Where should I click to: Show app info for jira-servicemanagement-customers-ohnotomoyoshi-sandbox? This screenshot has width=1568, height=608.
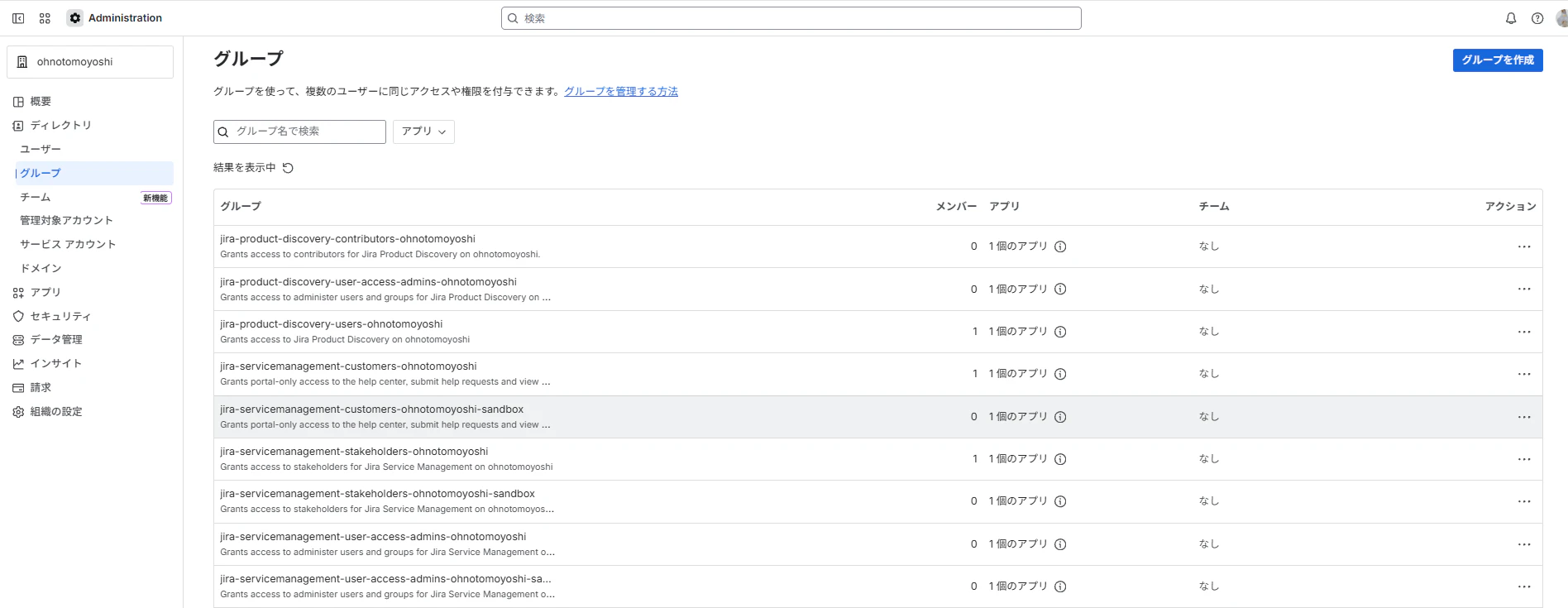(1060, 417)
